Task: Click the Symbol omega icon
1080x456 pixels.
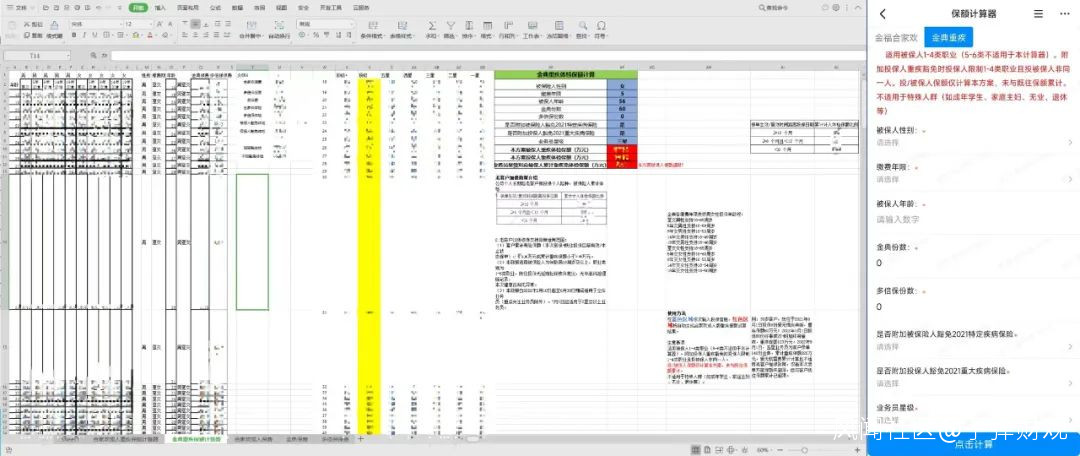Action: [601, 25]
